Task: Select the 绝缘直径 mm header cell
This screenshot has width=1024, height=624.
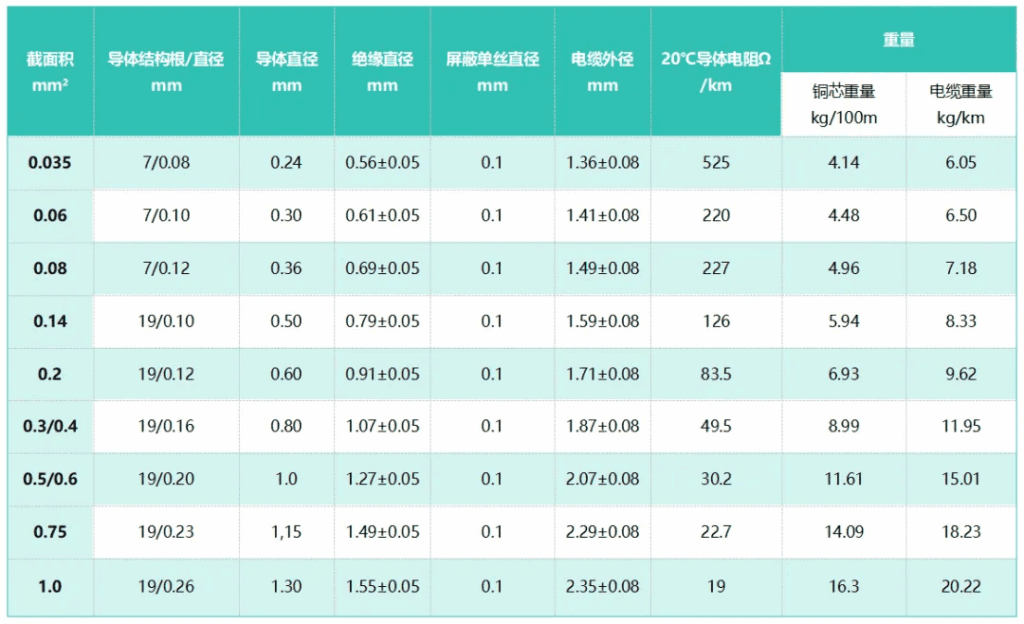Action: click(382, 72)
